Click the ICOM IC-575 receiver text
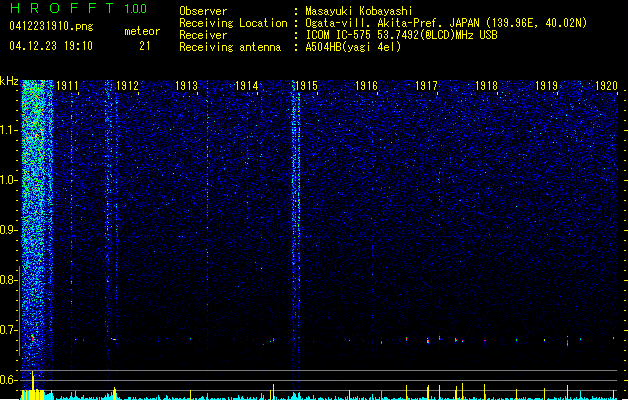629x400 pixels. pos(402,35)
